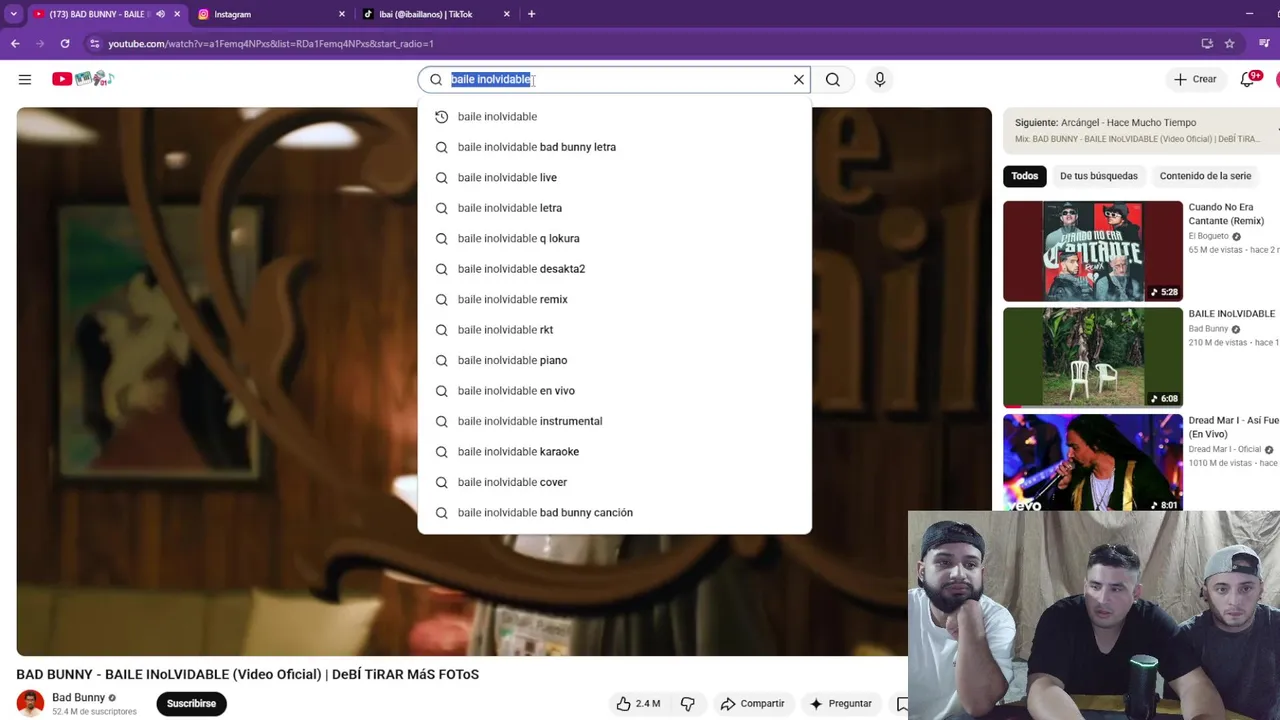This screenshot has width=1280, height=720.
Task: Share the video with Compartir
Action: [x=752, y=704]
